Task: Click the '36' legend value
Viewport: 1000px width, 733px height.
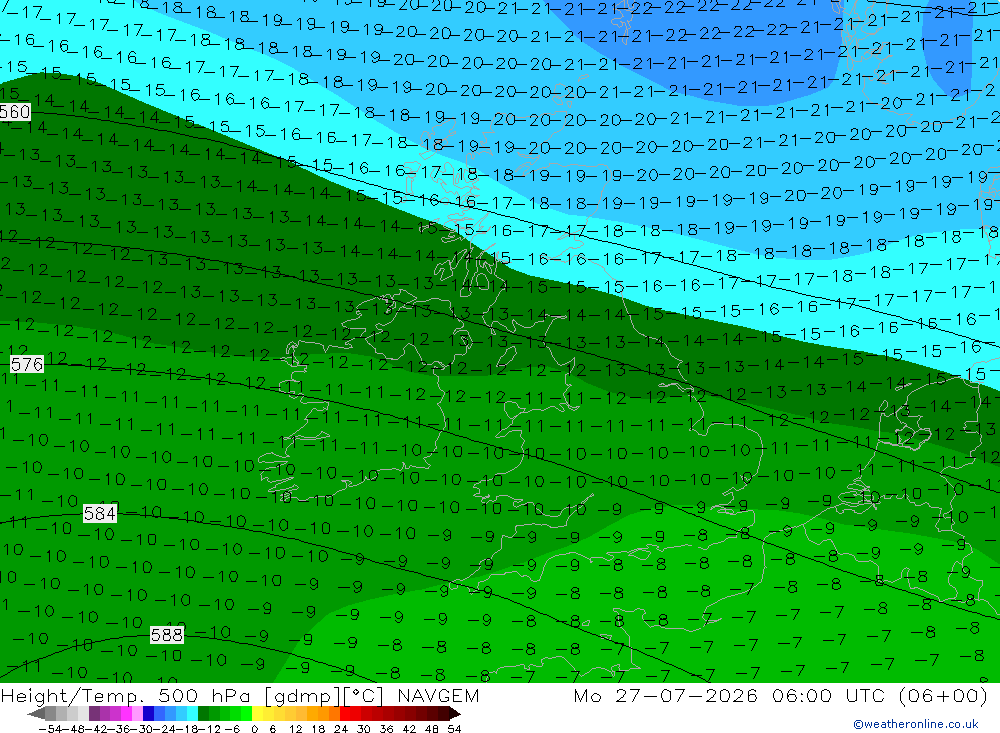Action: [386, 729]
